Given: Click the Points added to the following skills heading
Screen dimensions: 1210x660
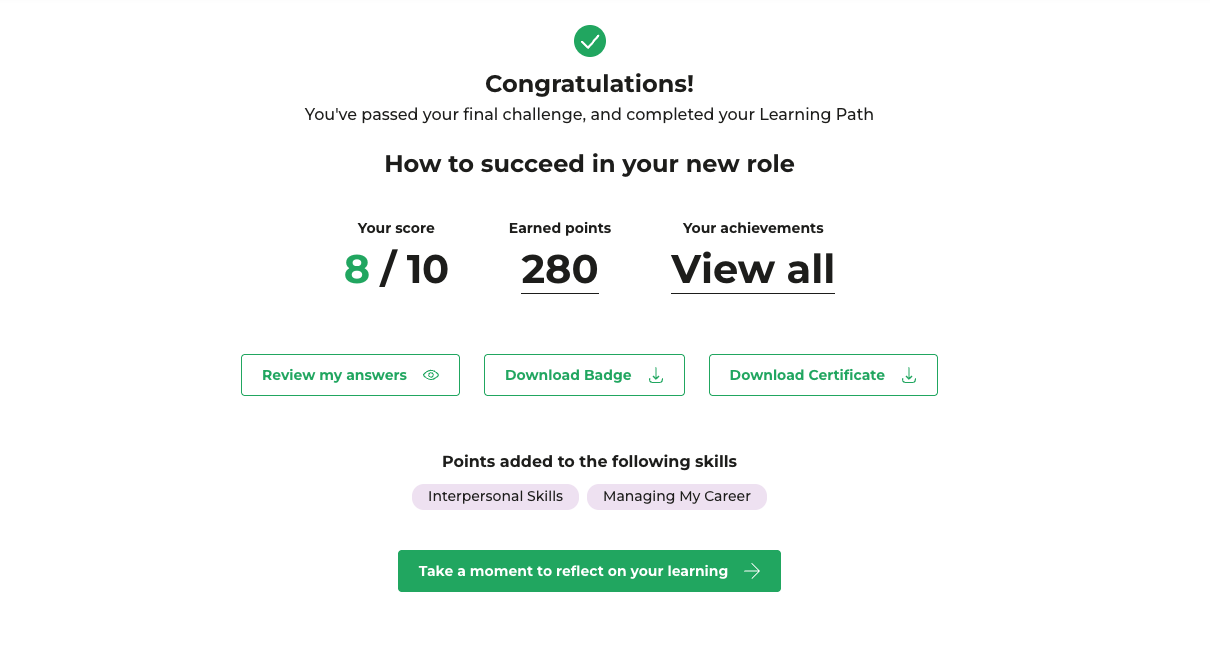Looking at the screenshot, I should [589, 462].
